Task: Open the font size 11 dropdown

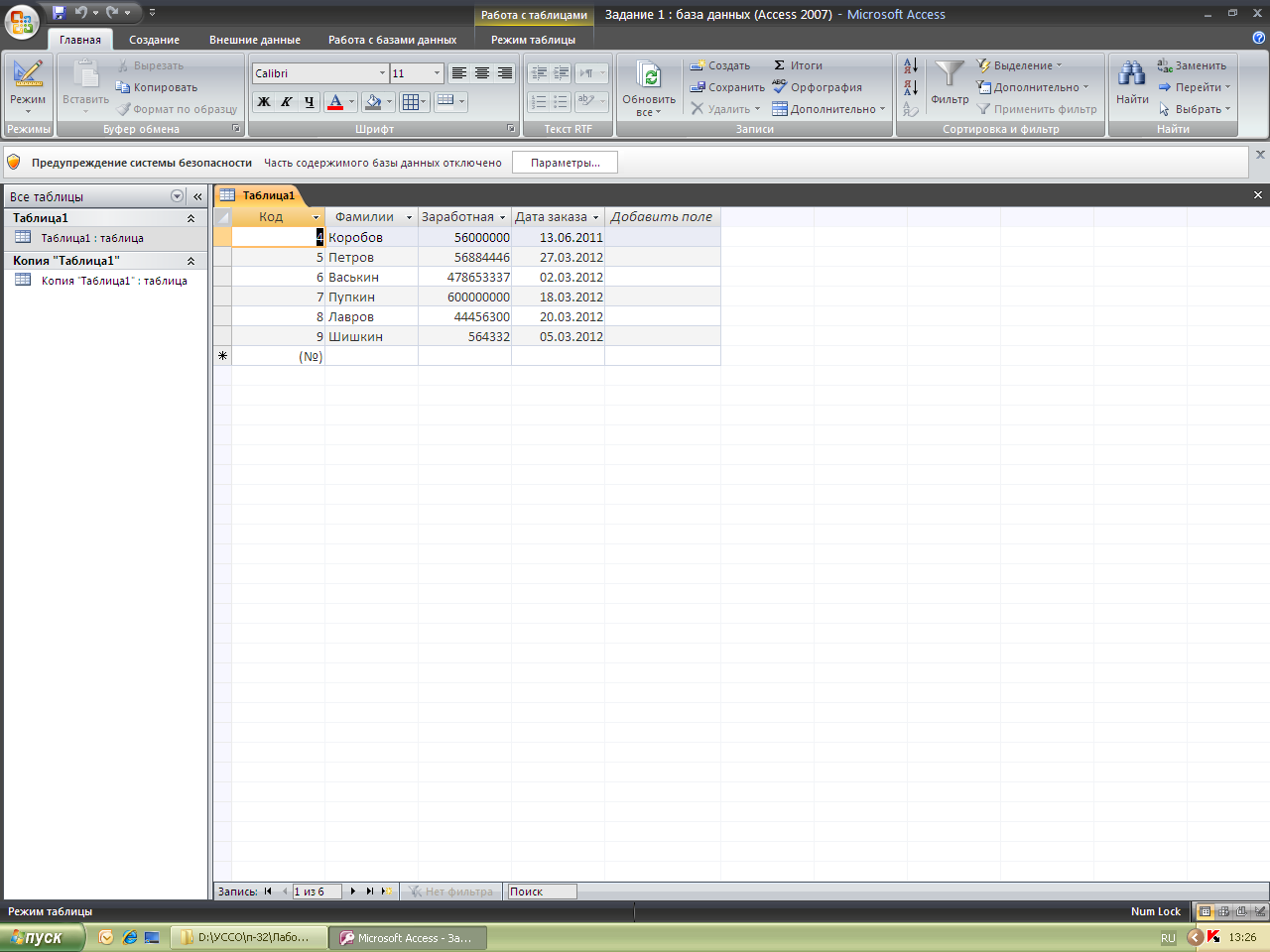Action: [437, 73]
